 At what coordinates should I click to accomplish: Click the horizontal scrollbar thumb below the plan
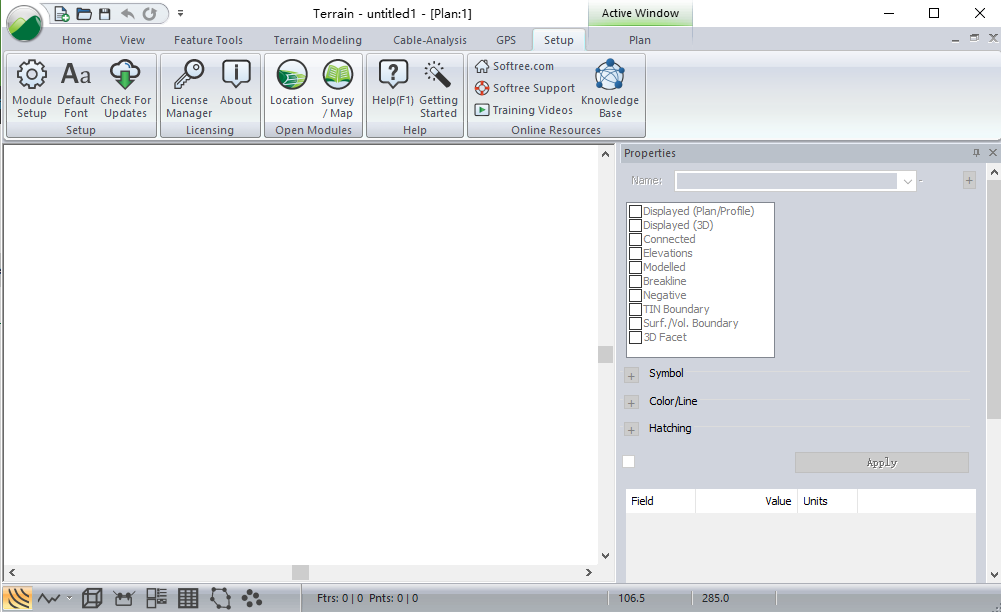click(300, 572)
